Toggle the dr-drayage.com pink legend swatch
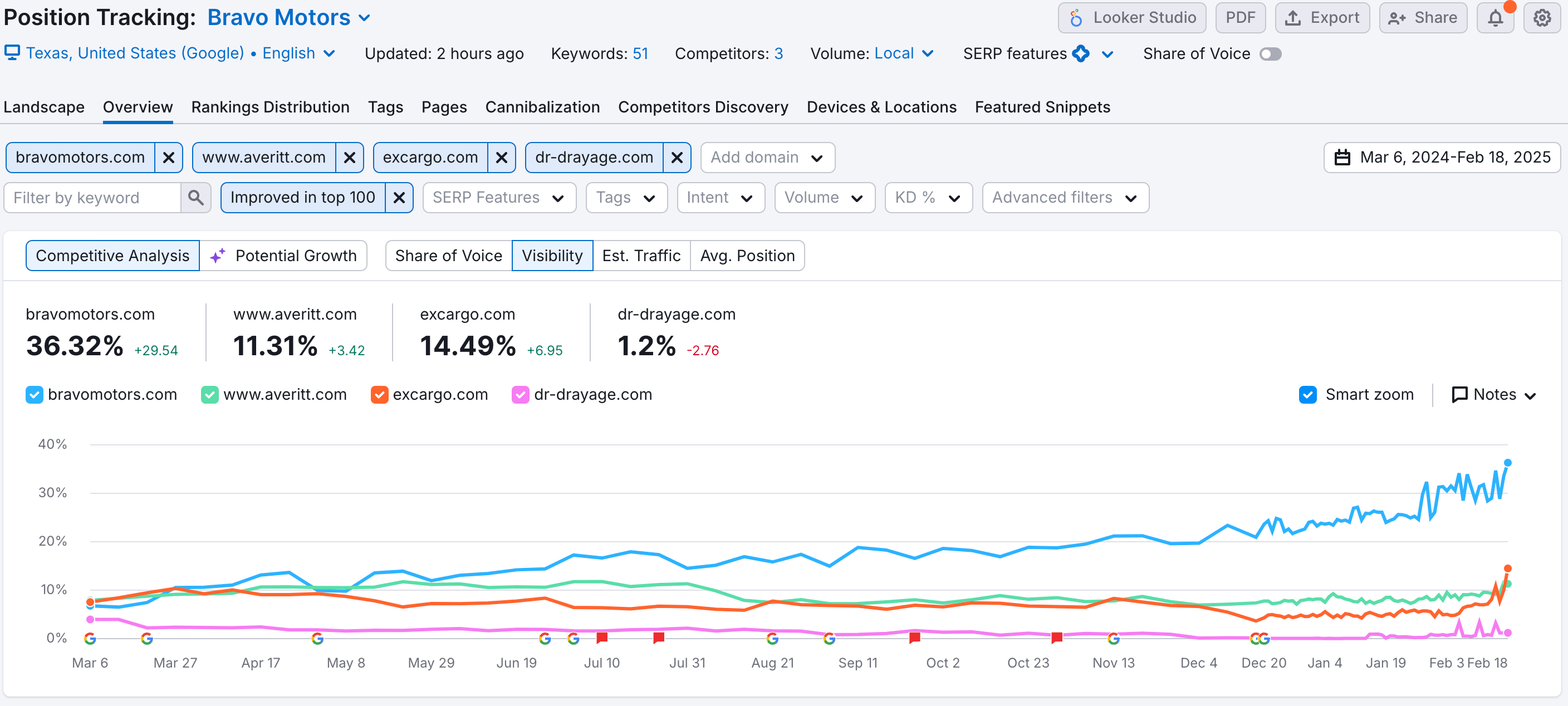 coord(520,394)
